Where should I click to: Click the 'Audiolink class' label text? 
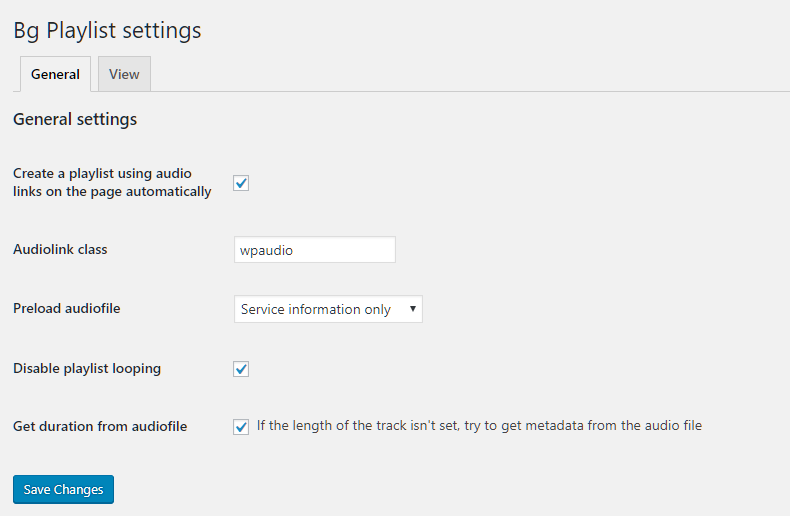click(x=60, y=249)
